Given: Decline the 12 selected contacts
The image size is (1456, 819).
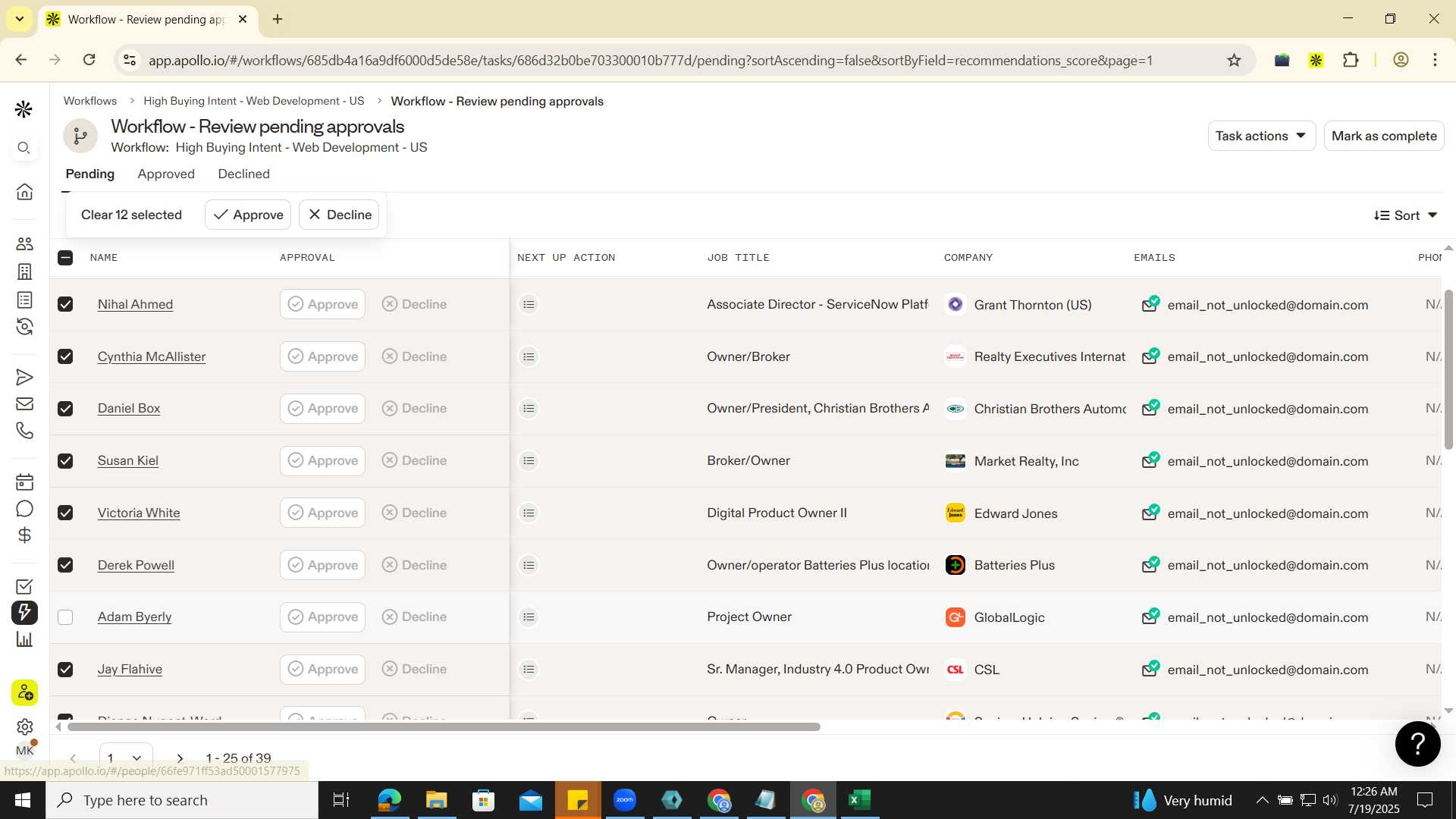Looking at the screenshot, I should click(339, 215).
